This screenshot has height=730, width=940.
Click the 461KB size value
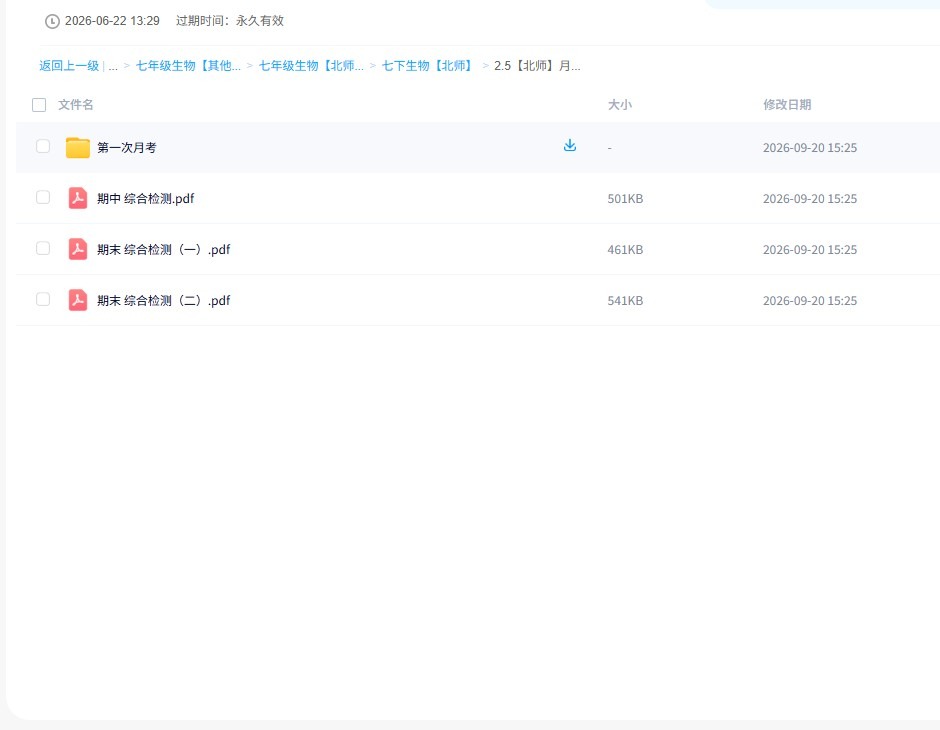(x=625, y=249)
